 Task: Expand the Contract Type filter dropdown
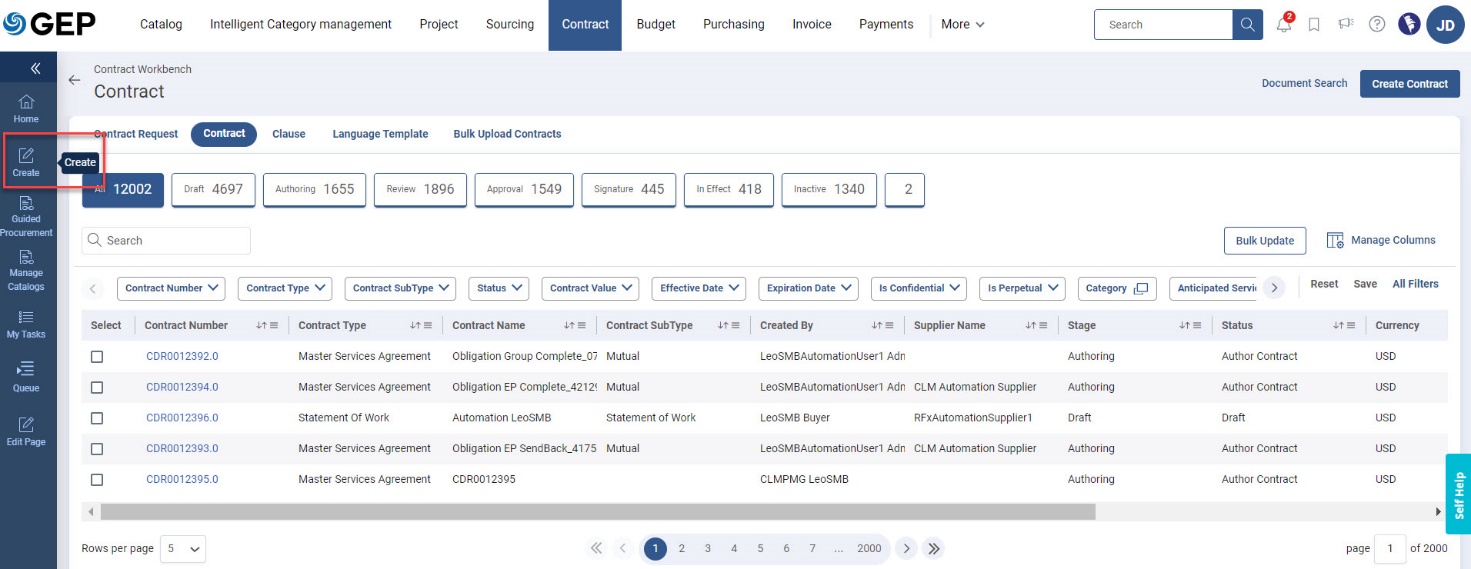tap(287, 288)
